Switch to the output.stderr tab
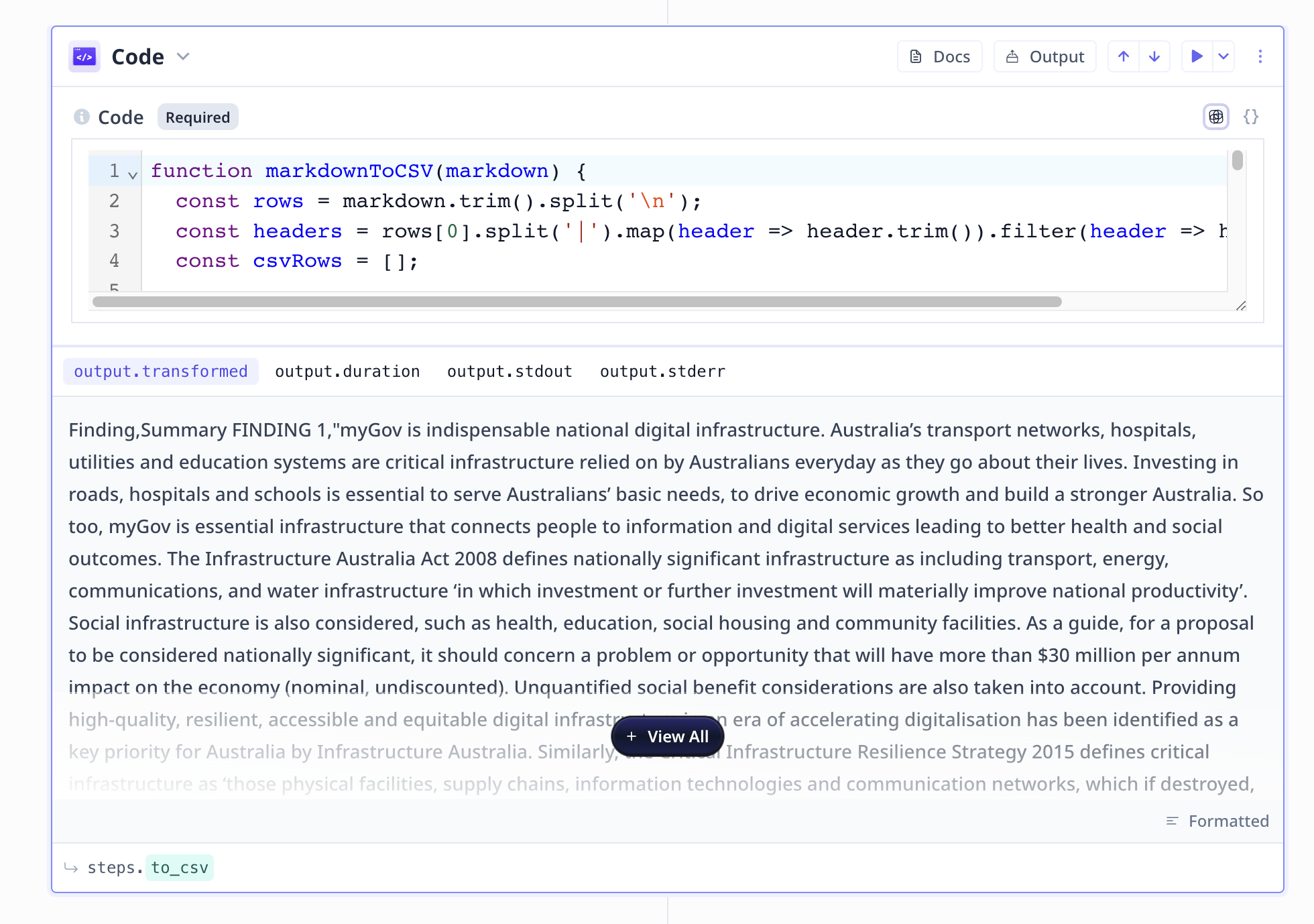 pos(662,371)
